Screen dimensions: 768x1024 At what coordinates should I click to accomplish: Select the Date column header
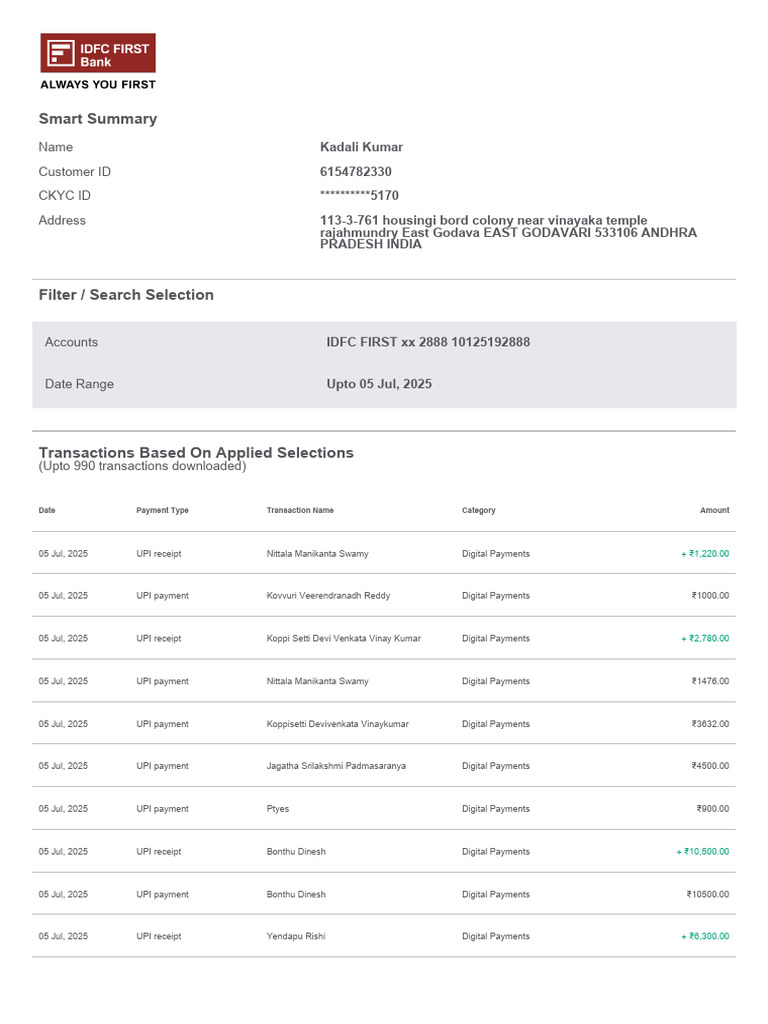[47, 510]
